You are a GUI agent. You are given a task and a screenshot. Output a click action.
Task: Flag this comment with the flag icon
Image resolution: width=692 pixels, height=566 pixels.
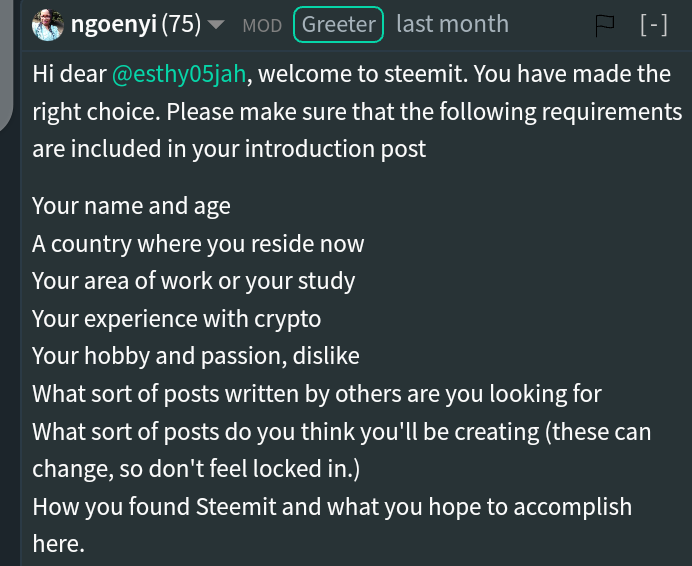[x=604, y=26]
